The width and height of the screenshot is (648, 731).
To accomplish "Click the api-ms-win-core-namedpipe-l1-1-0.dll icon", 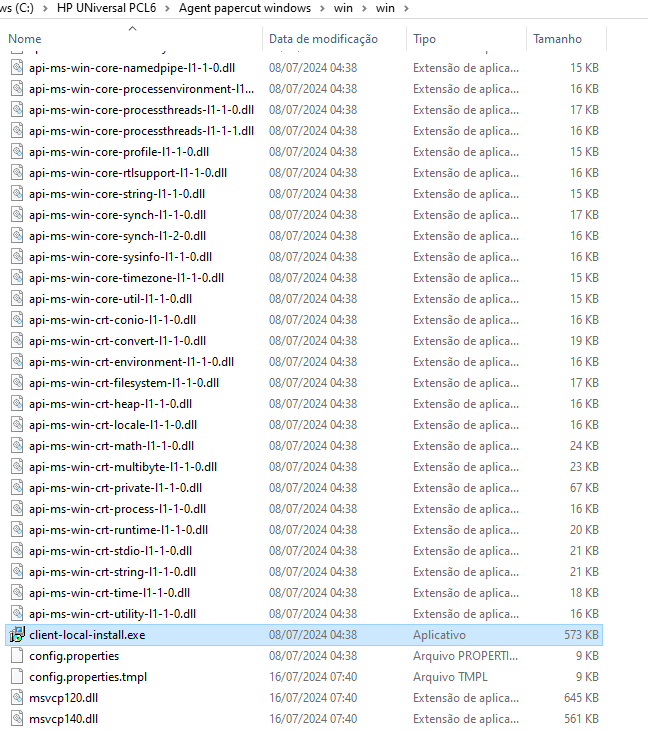I will click(16, 68).
